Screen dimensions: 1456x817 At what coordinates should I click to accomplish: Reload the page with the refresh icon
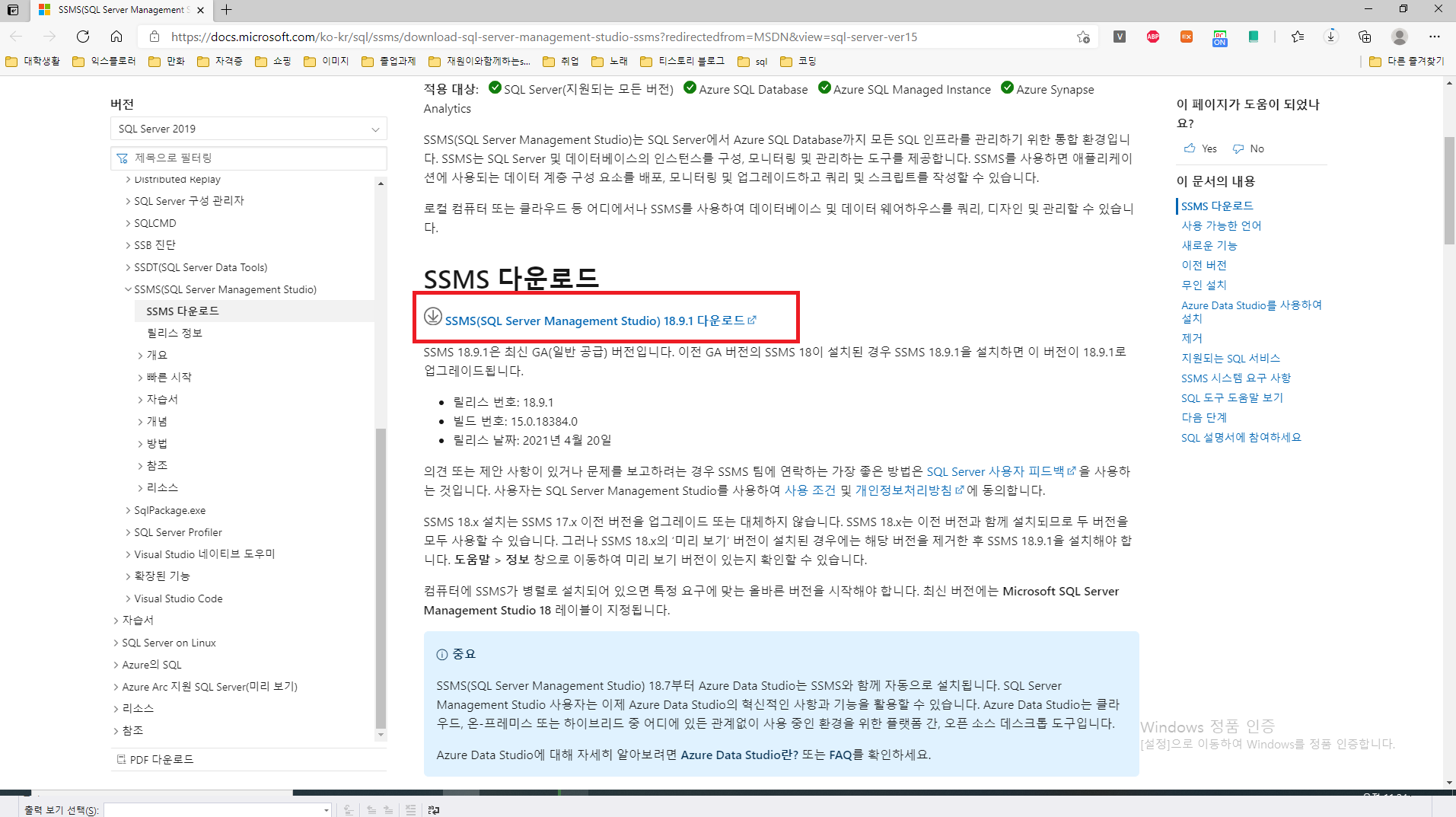[83, 37]
